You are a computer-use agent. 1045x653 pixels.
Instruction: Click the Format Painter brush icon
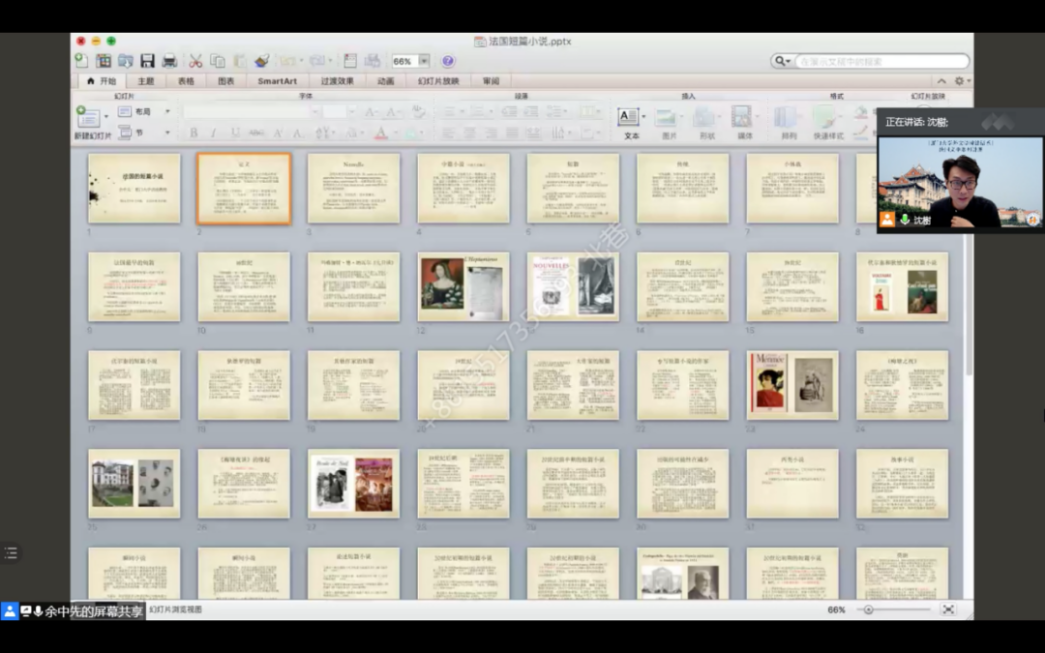(261, 61)
